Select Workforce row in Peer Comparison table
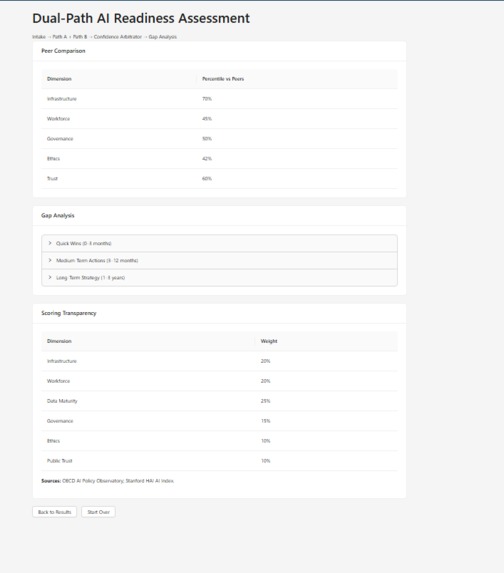Image resolution: width=504 pixels, height=573 pixels. (219, 119)
